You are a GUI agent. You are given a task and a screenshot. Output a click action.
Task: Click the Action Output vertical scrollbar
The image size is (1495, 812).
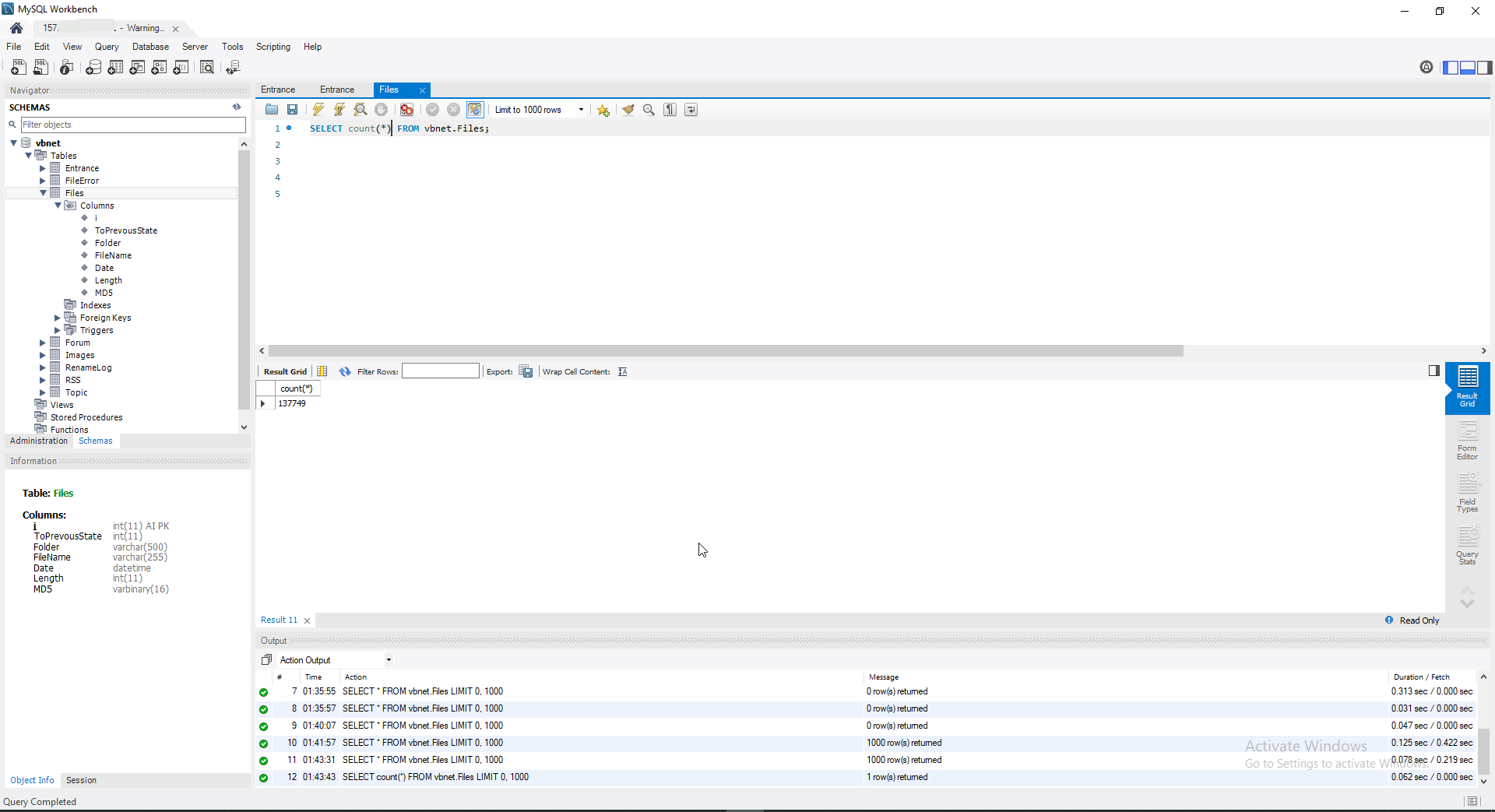pos(1483,751)
